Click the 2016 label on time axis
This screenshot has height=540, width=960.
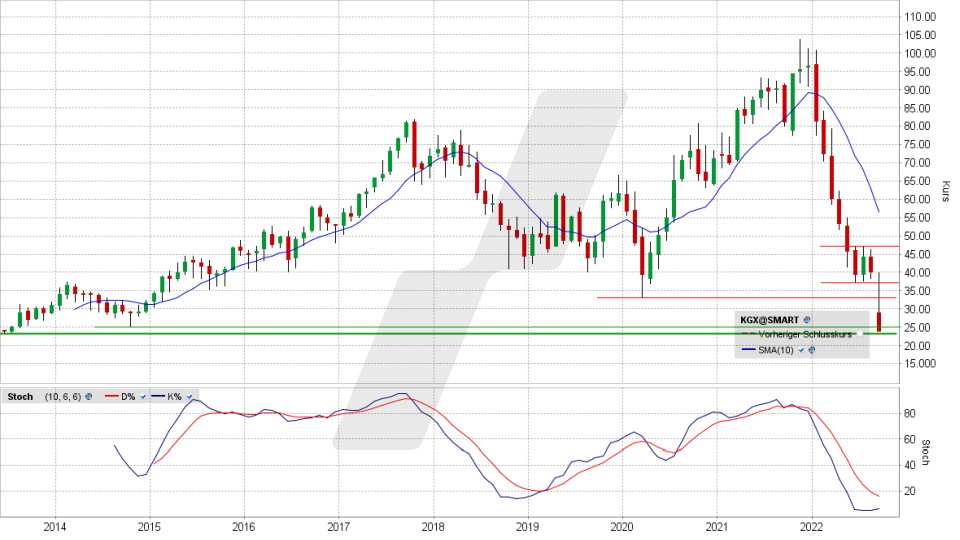tap(244, 527)
